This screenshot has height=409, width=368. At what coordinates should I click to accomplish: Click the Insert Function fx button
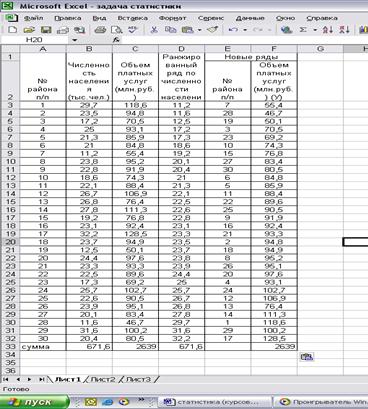coord(116,40)
